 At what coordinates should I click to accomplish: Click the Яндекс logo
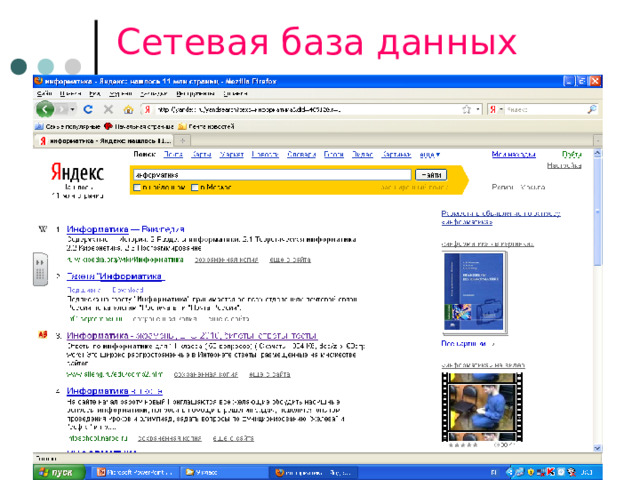[77, 172]
